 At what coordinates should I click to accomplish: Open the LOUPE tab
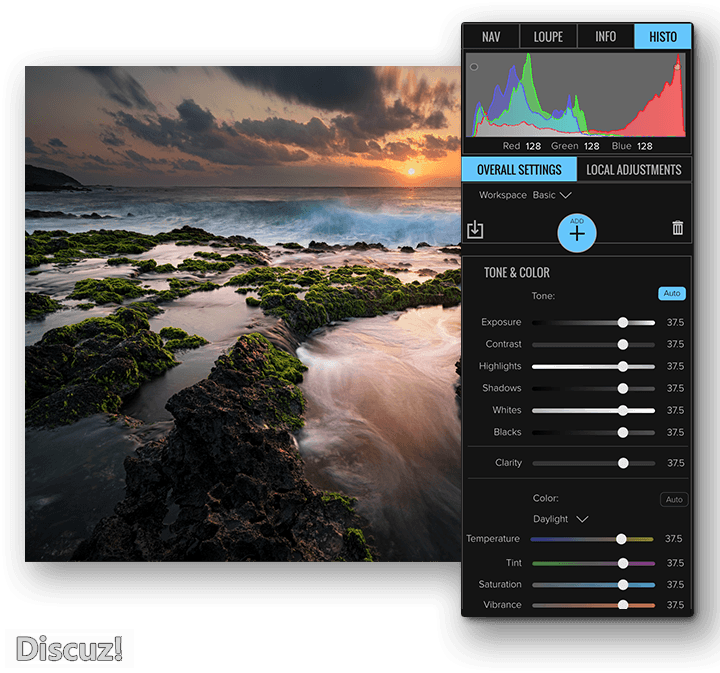pos(548,37)
